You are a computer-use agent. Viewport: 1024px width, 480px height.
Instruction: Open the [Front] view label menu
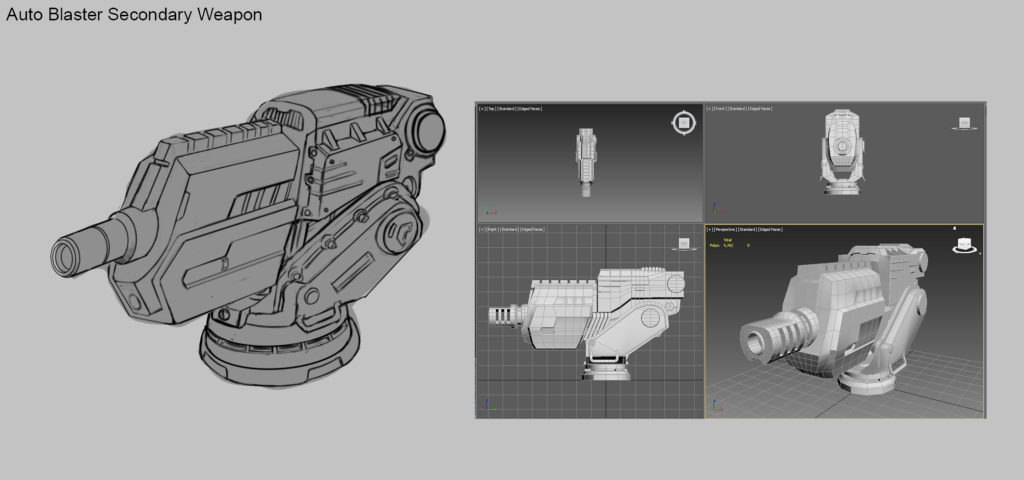tap(721, 108)
